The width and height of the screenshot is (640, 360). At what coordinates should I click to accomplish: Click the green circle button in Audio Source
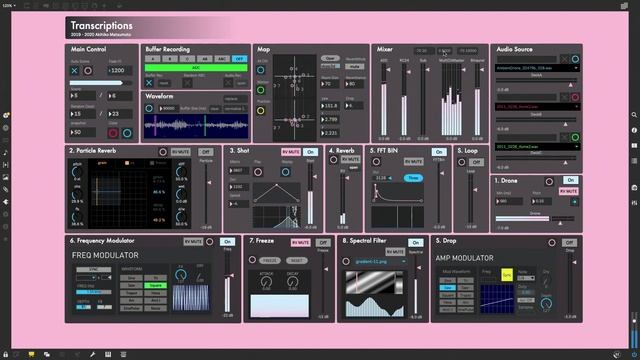pos(575,137)
